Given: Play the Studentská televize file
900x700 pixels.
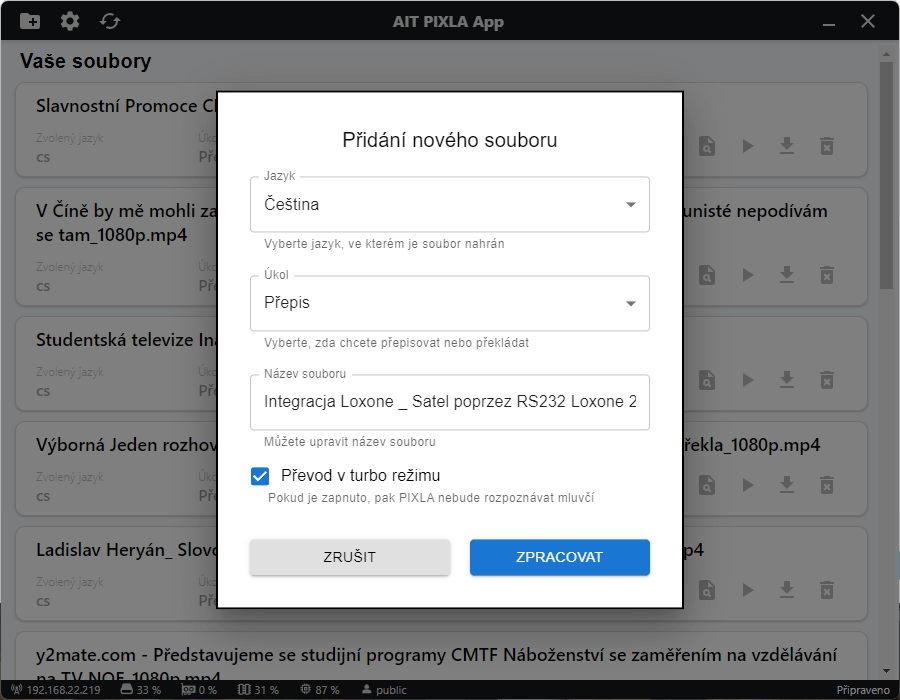Looking at the screenshot, I should 747,380.
